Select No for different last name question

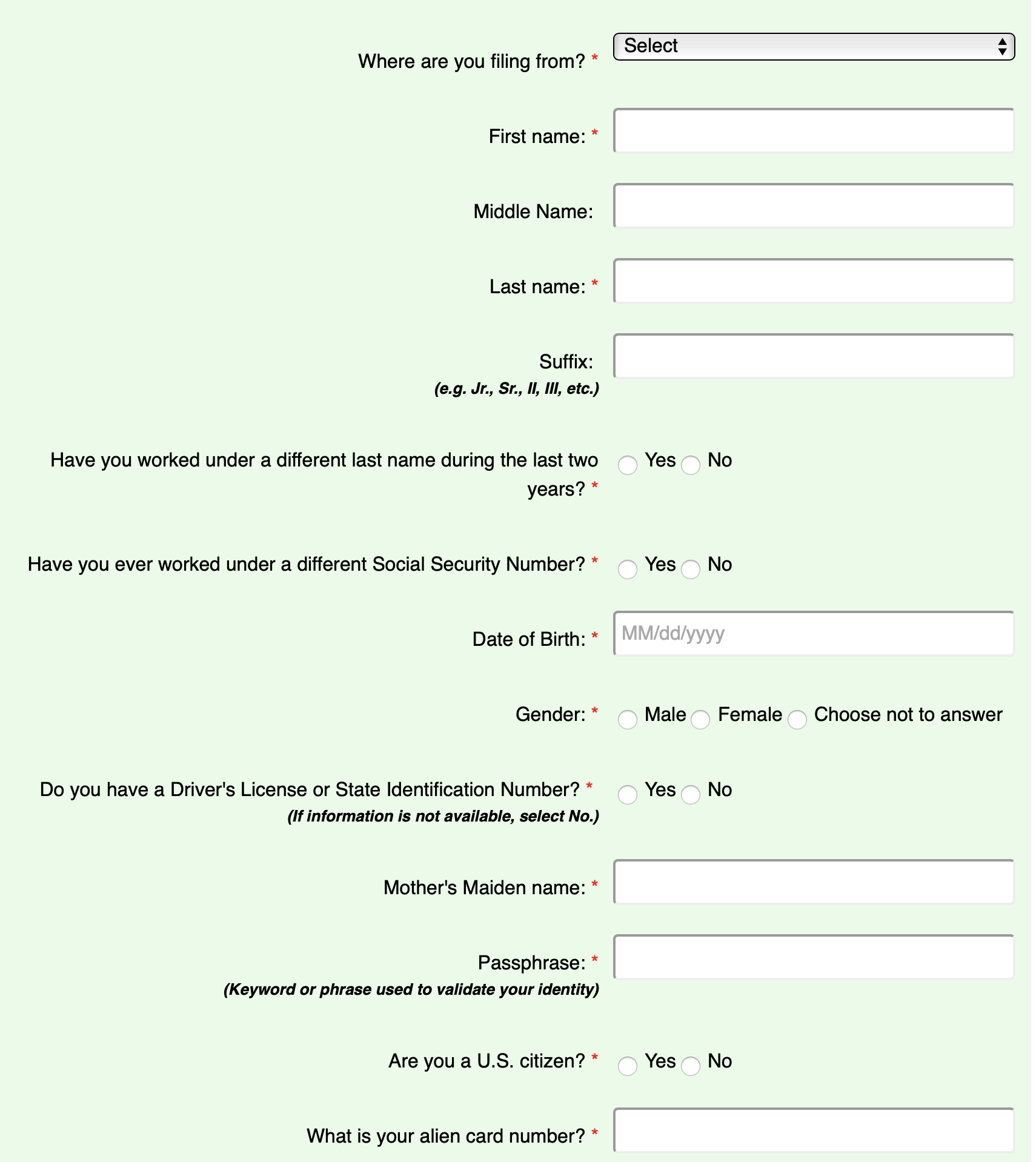(691, 465)
